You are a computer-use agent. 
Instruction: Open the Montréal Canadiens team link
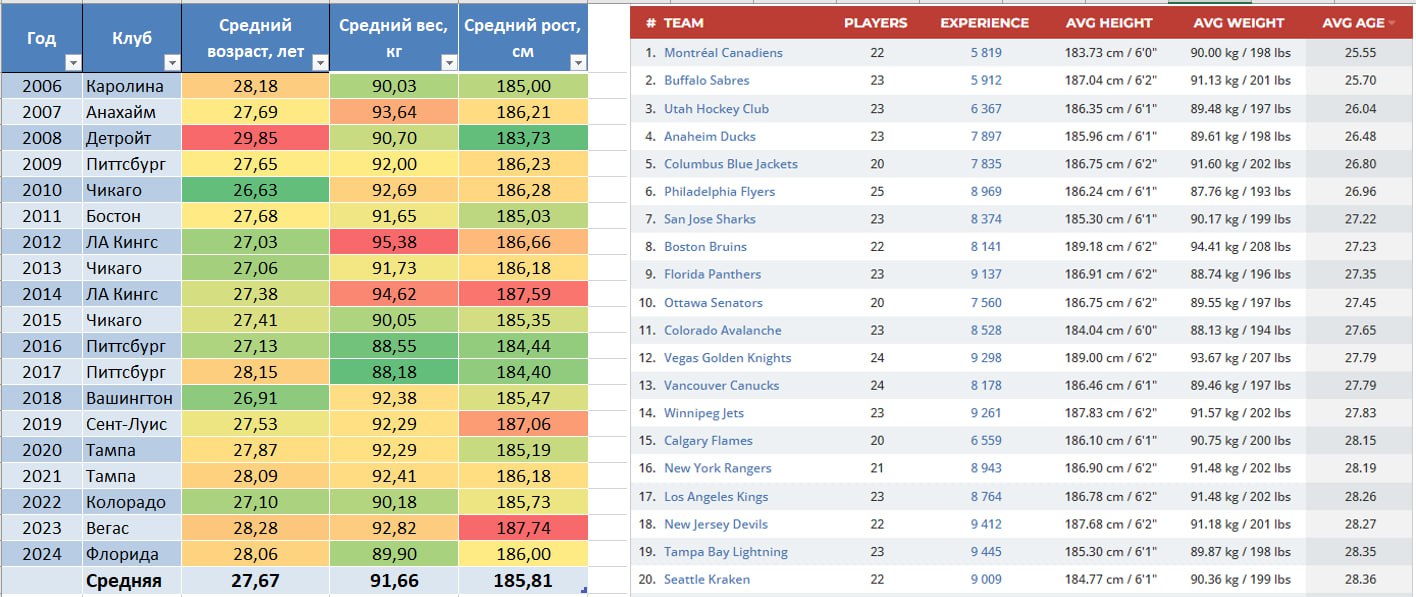(x=723, y=53)
